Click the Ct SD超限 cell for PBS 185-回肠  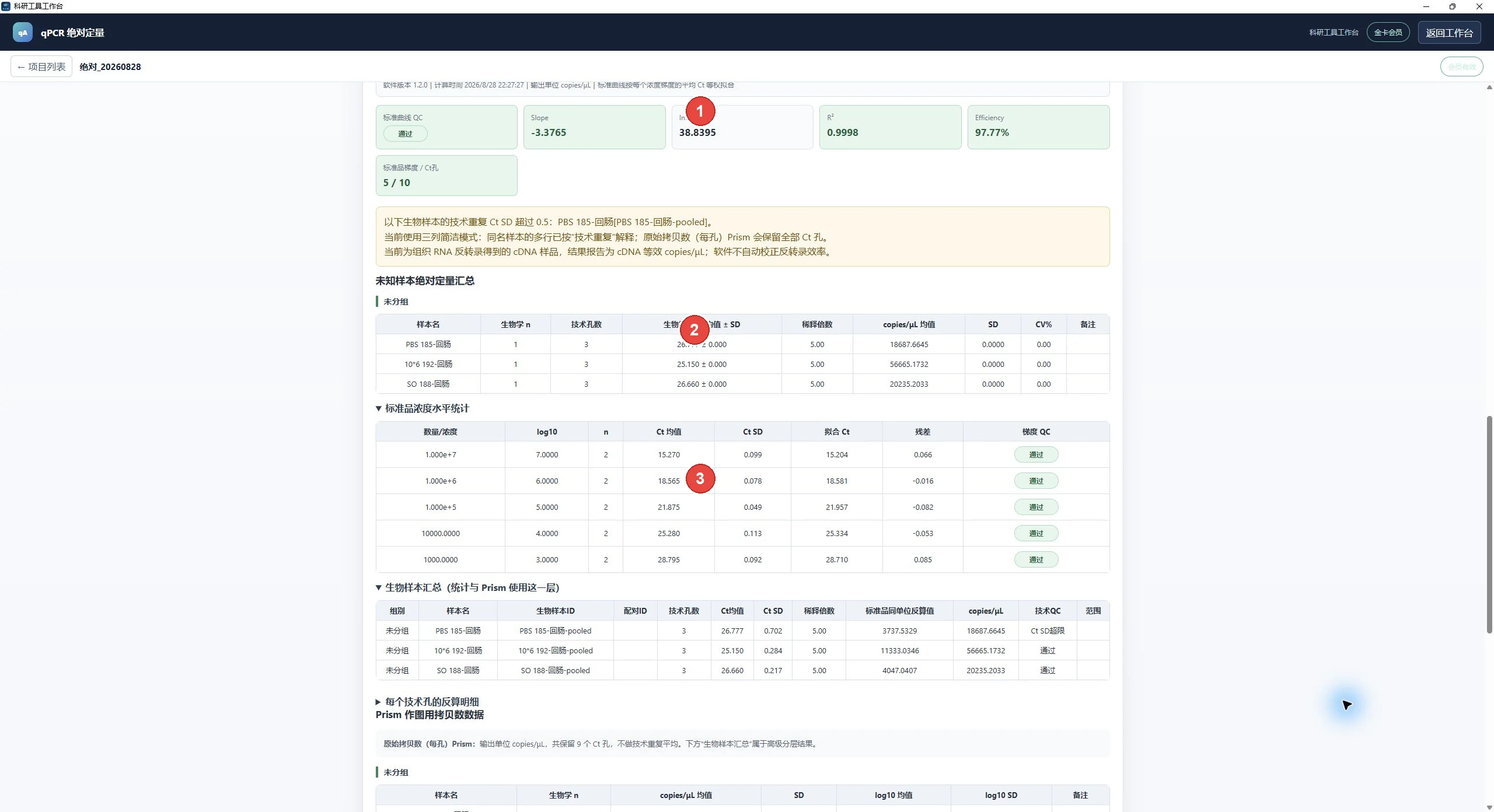coord(1048,631)
